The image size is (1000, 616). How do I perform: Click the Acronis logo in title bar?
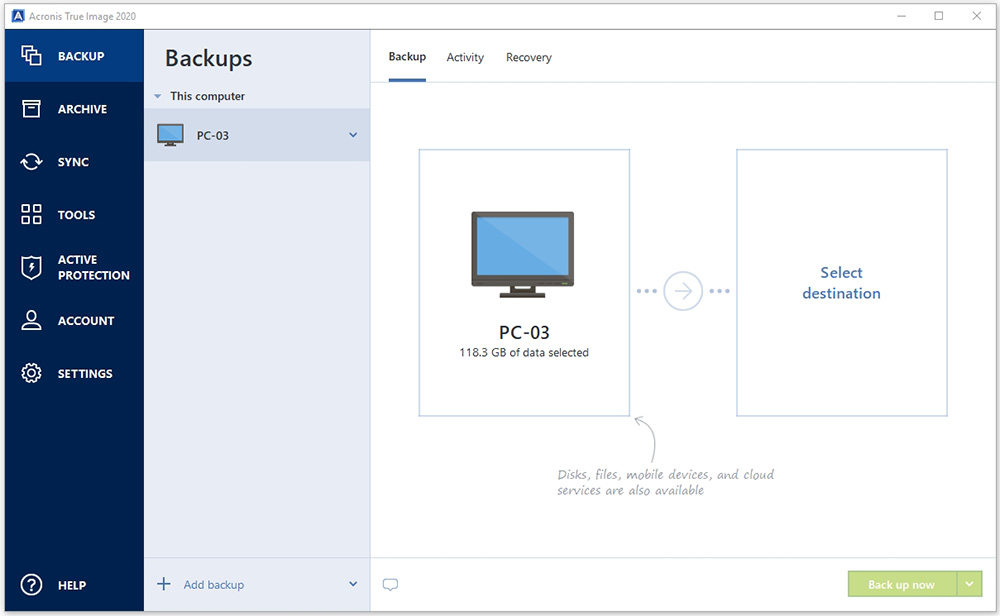(x=18, y=16)
